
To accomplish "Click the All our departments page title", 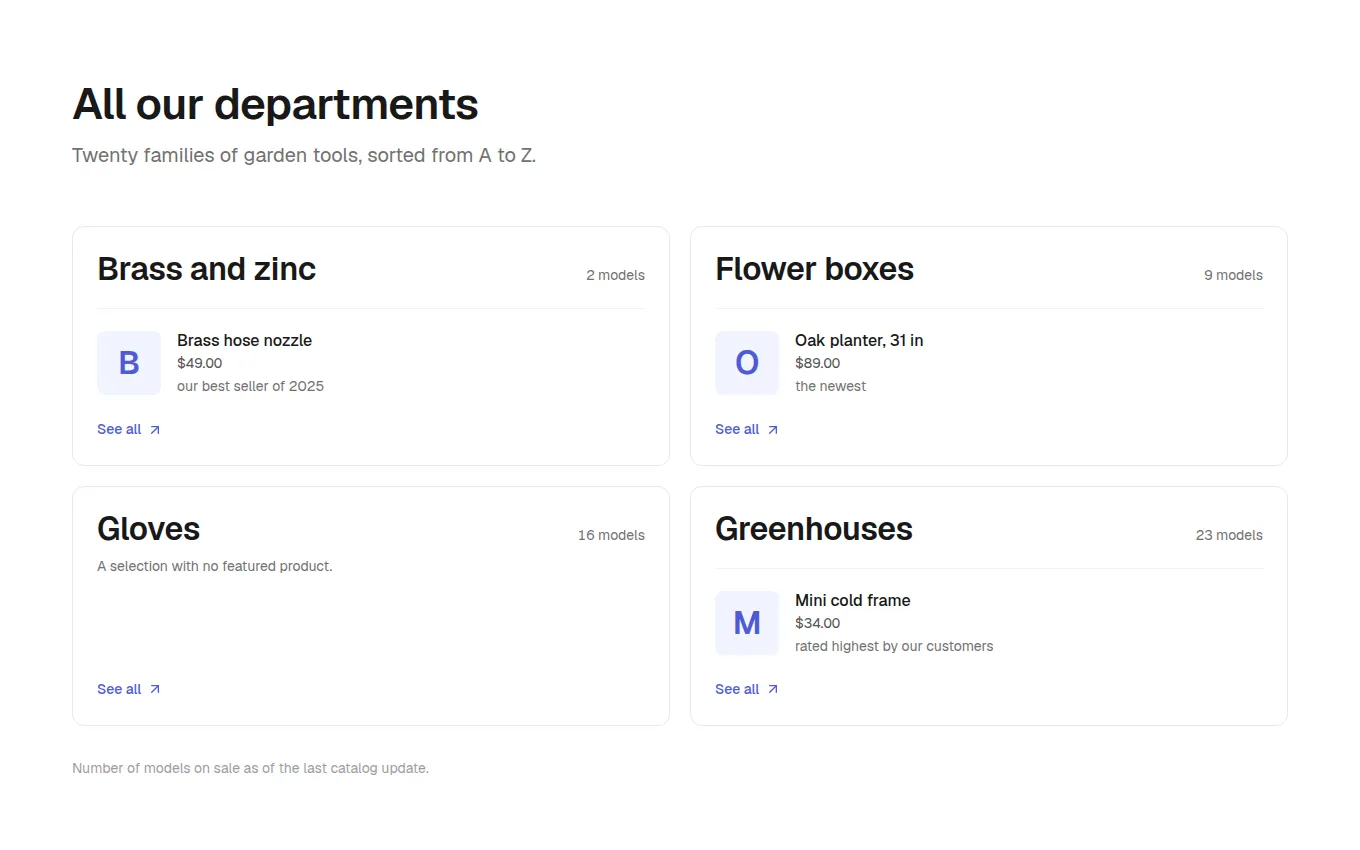I will click(275, 104).
